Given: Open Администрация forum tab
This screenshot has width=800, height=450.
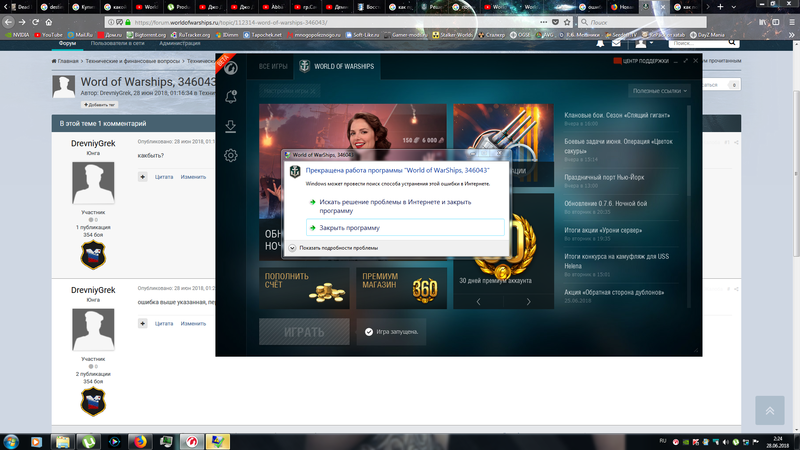Looking at the screenshot, I should (180, 43).
